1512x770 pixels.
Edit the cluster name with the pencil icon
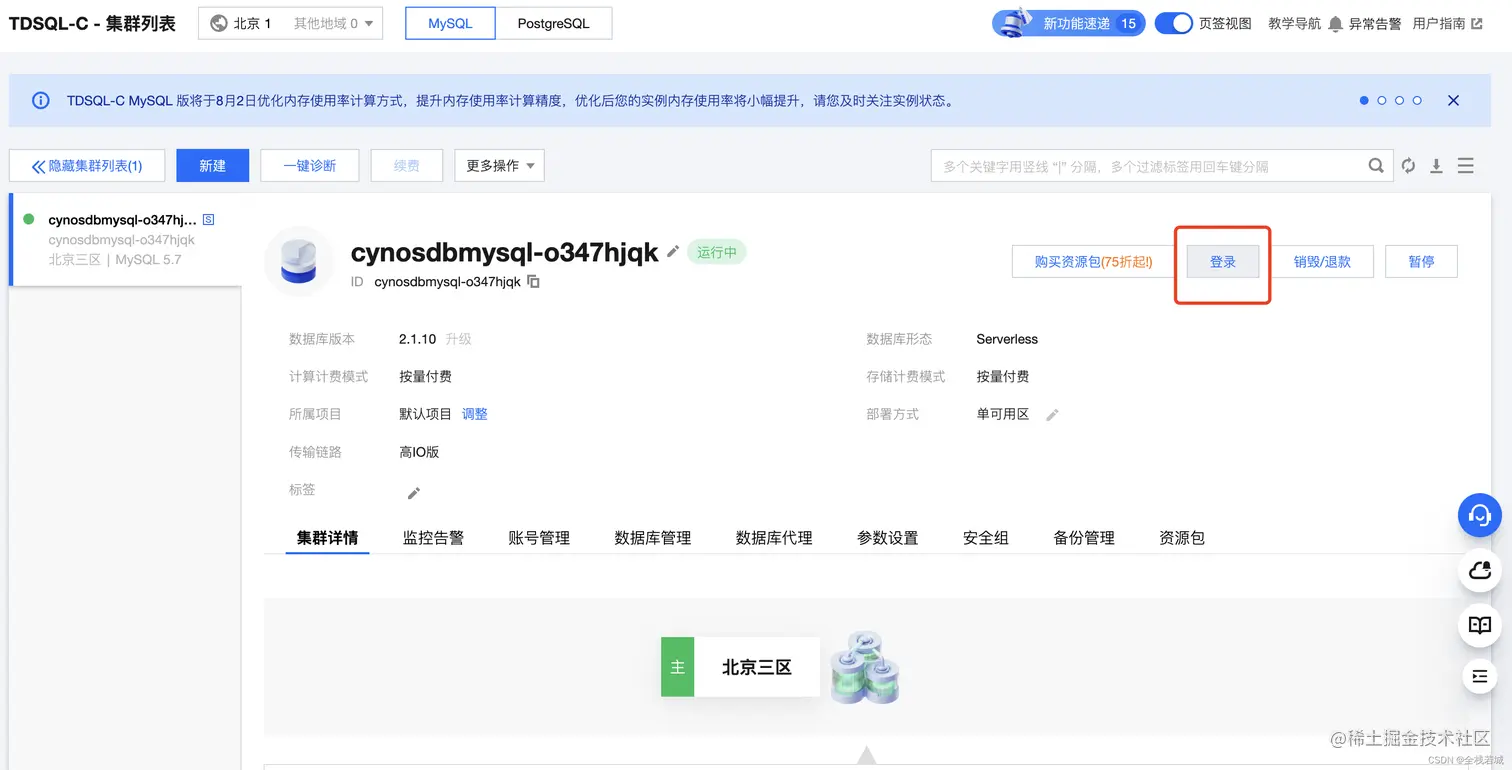pos(671,253)
